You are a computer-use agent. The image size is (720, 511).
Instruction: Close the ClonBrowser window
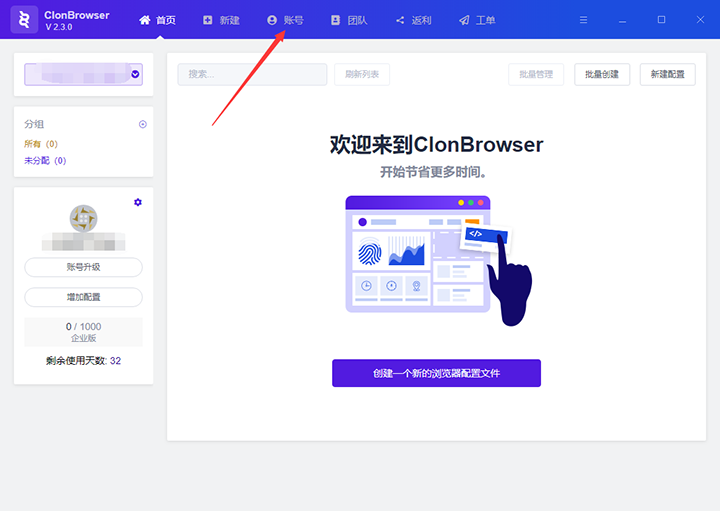[700, 19]
